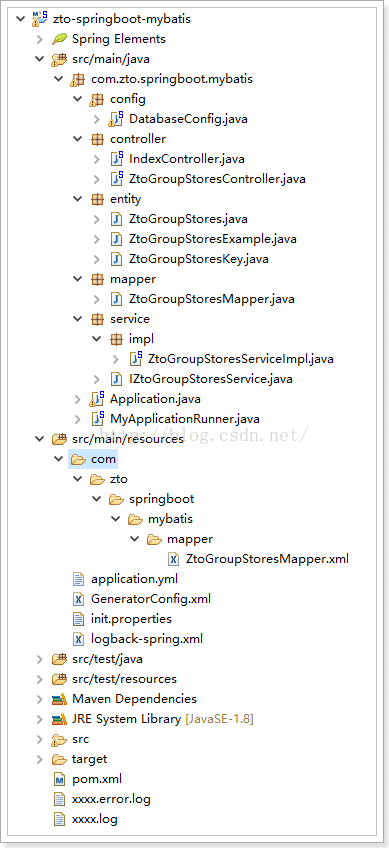Click the com.zto.springboot.mybatis package icon
Viewport: 389px width, 848px height.
pyautogui.click(x=78, y=79)
